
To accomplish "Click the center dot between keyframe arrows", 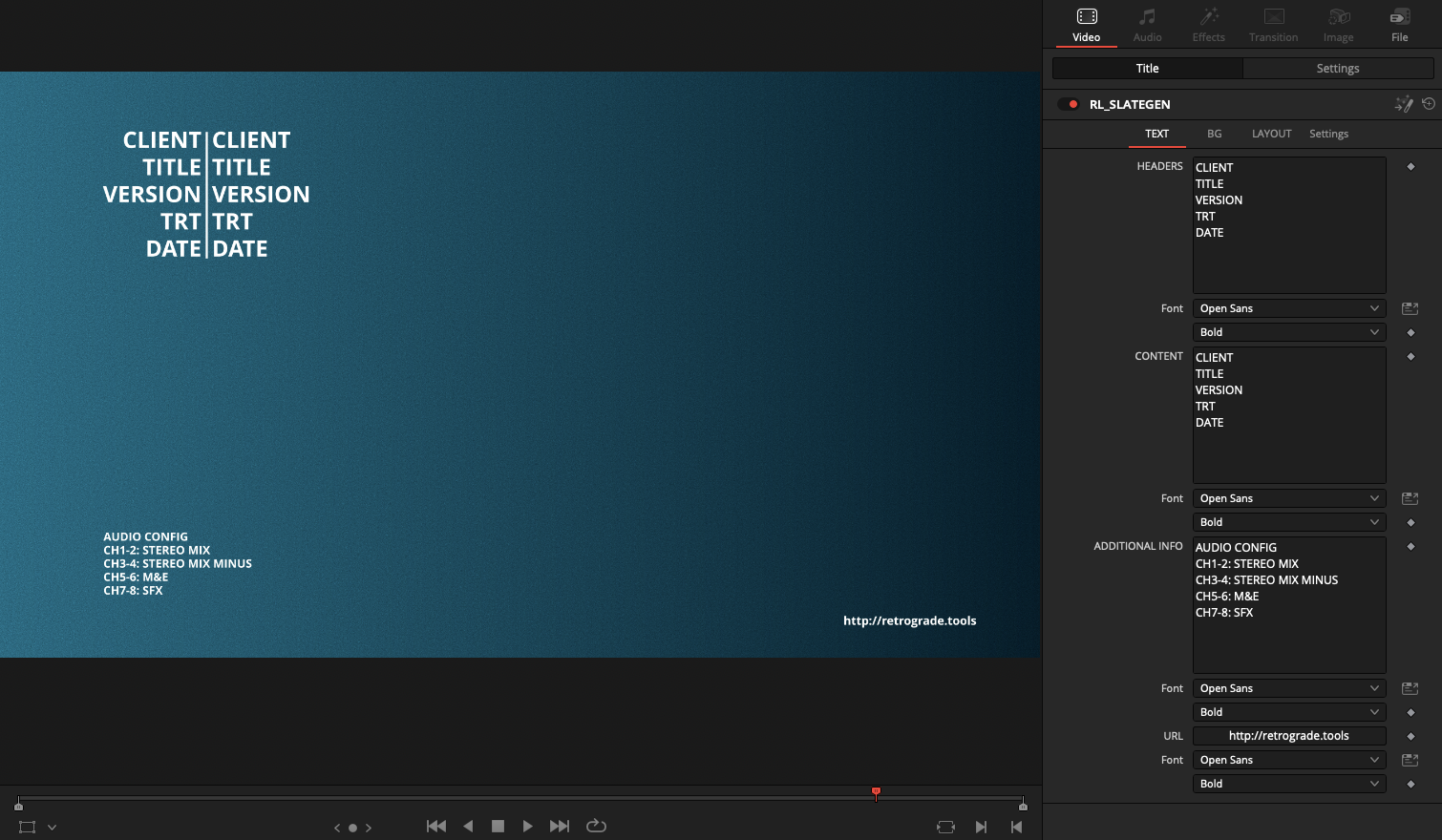I will coord(352,828).
